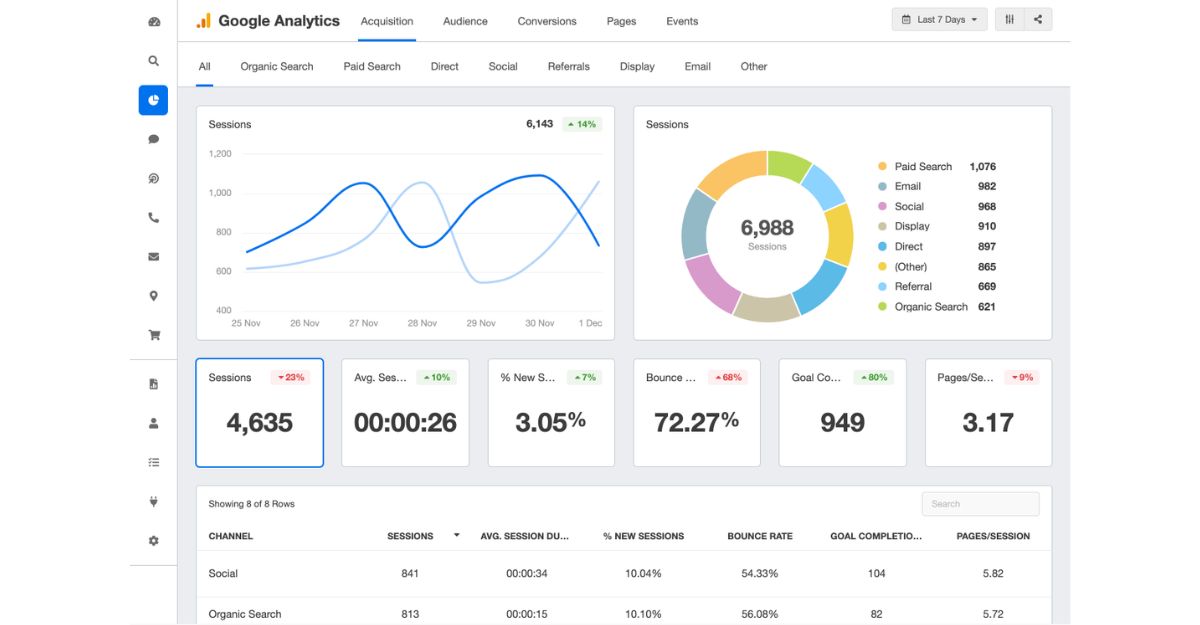Click the Google Analytics bar-chart logo
The height and width of the screenshot is (625, 1200).
(x=203, y=21)
